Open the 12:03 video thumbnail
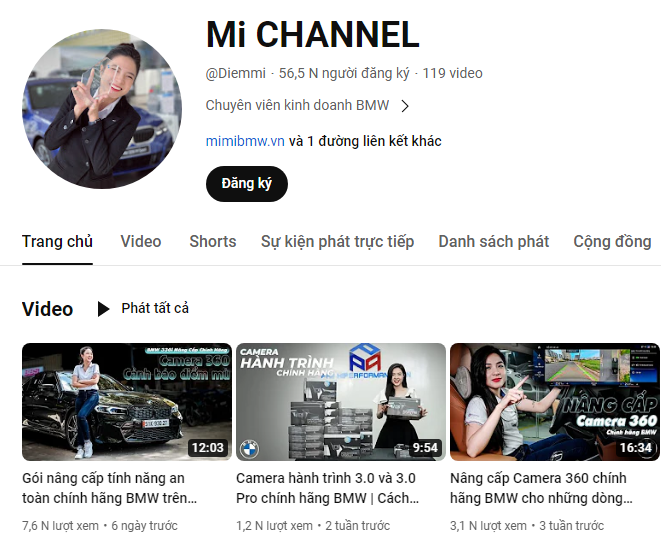Image resolution: width=661 pixels, height=549 pixels. (127, 402)
